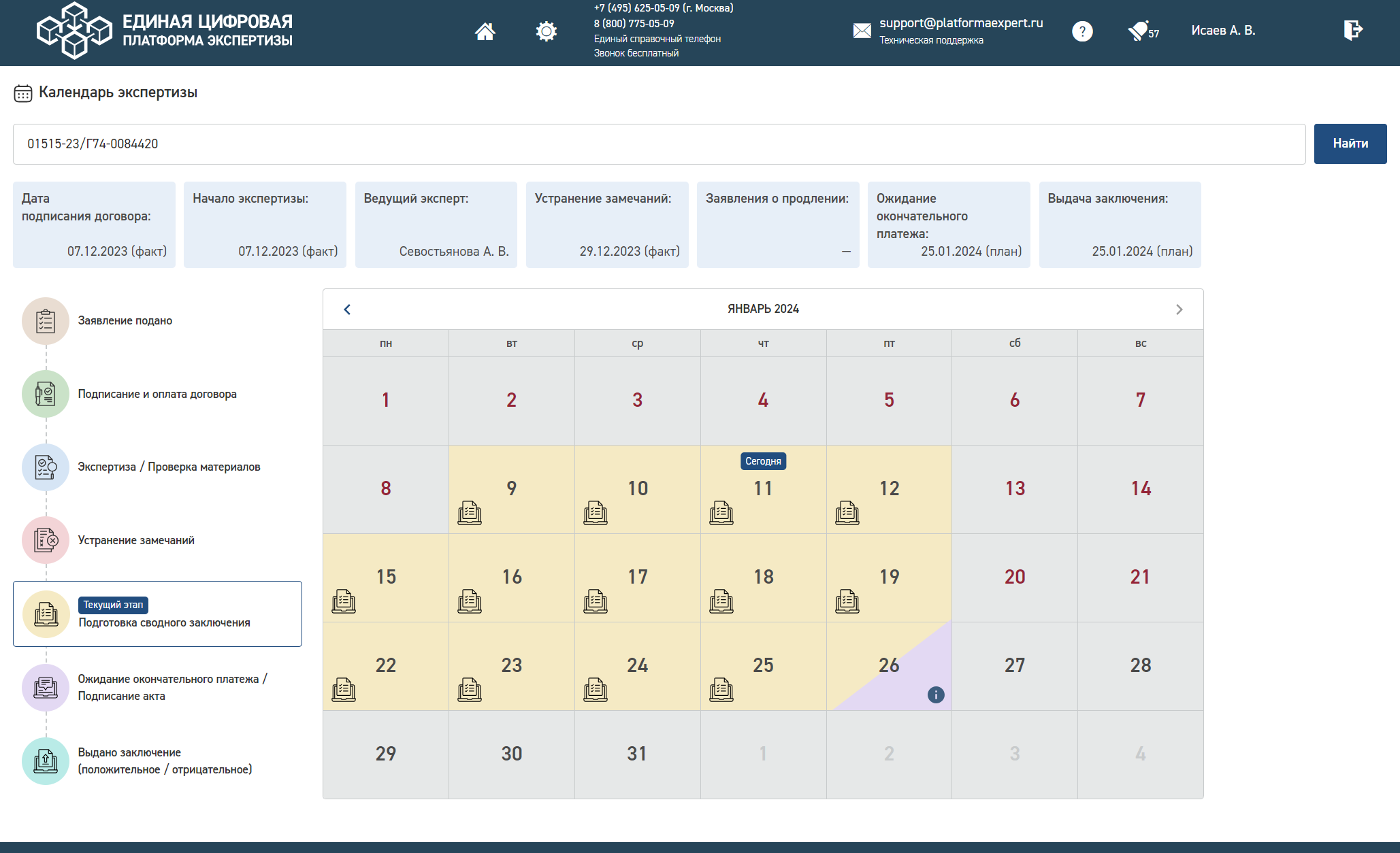Go to previous month in calendar
Image resolution: width=1400 pixels, height=853 pixels.
347,310
